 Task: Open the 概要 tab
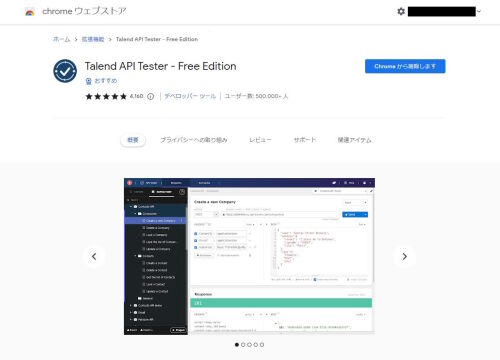[133, 140]
